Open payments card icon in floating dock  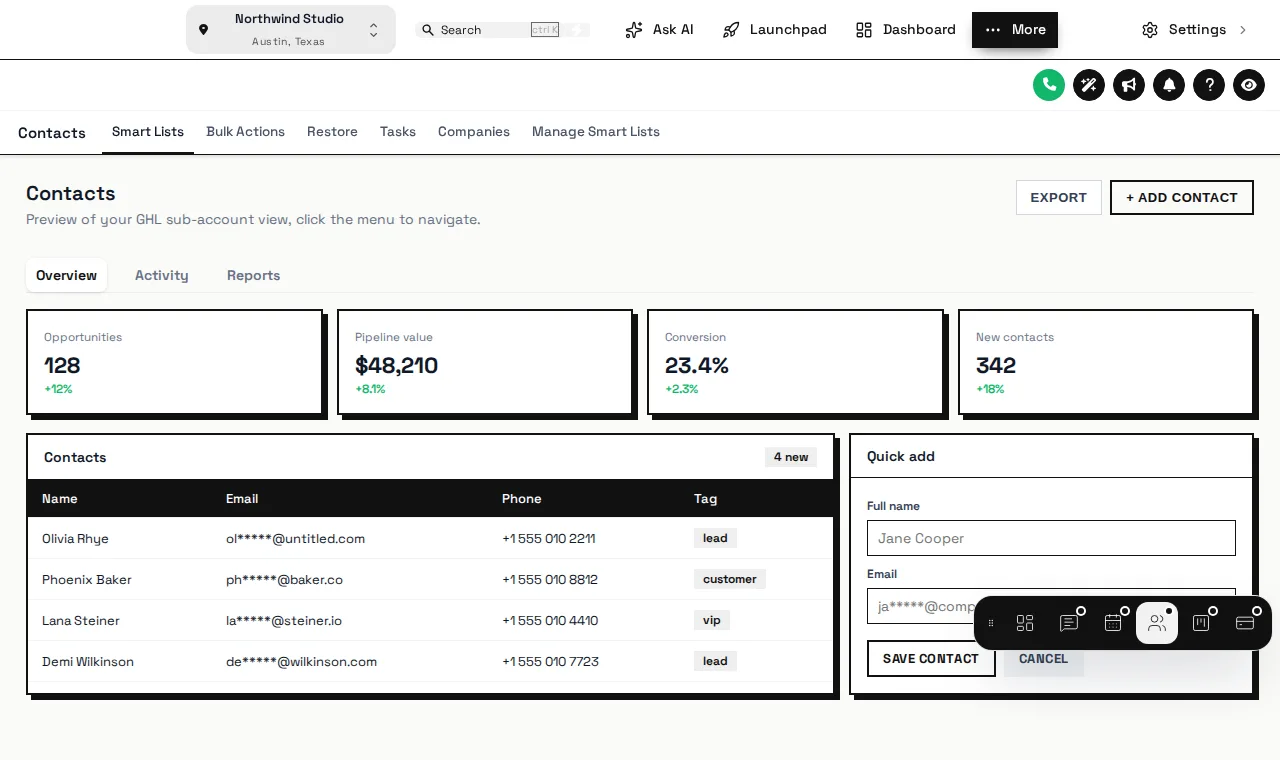1245,623
